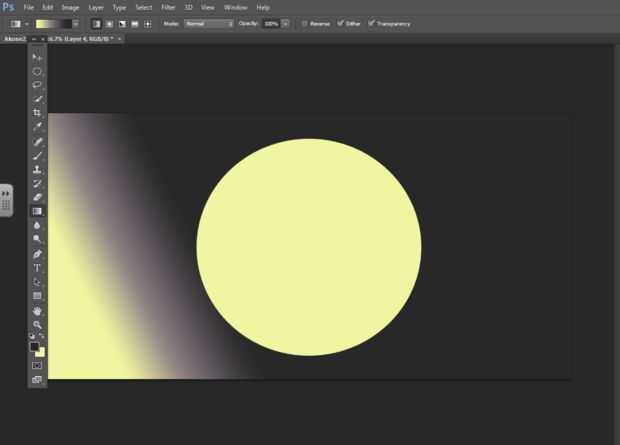Close the Layer 4 document tab
Viewport: 620px width, 445px height.
click(119, 39)
